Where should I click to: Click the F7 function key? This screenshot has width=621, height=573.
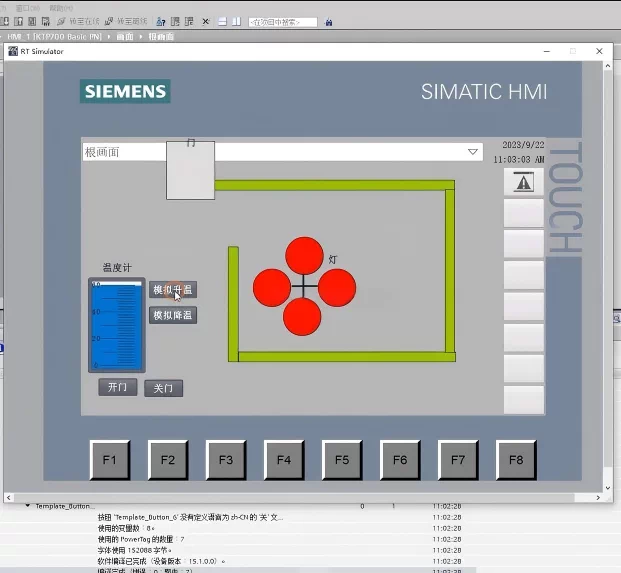[458, 460]
